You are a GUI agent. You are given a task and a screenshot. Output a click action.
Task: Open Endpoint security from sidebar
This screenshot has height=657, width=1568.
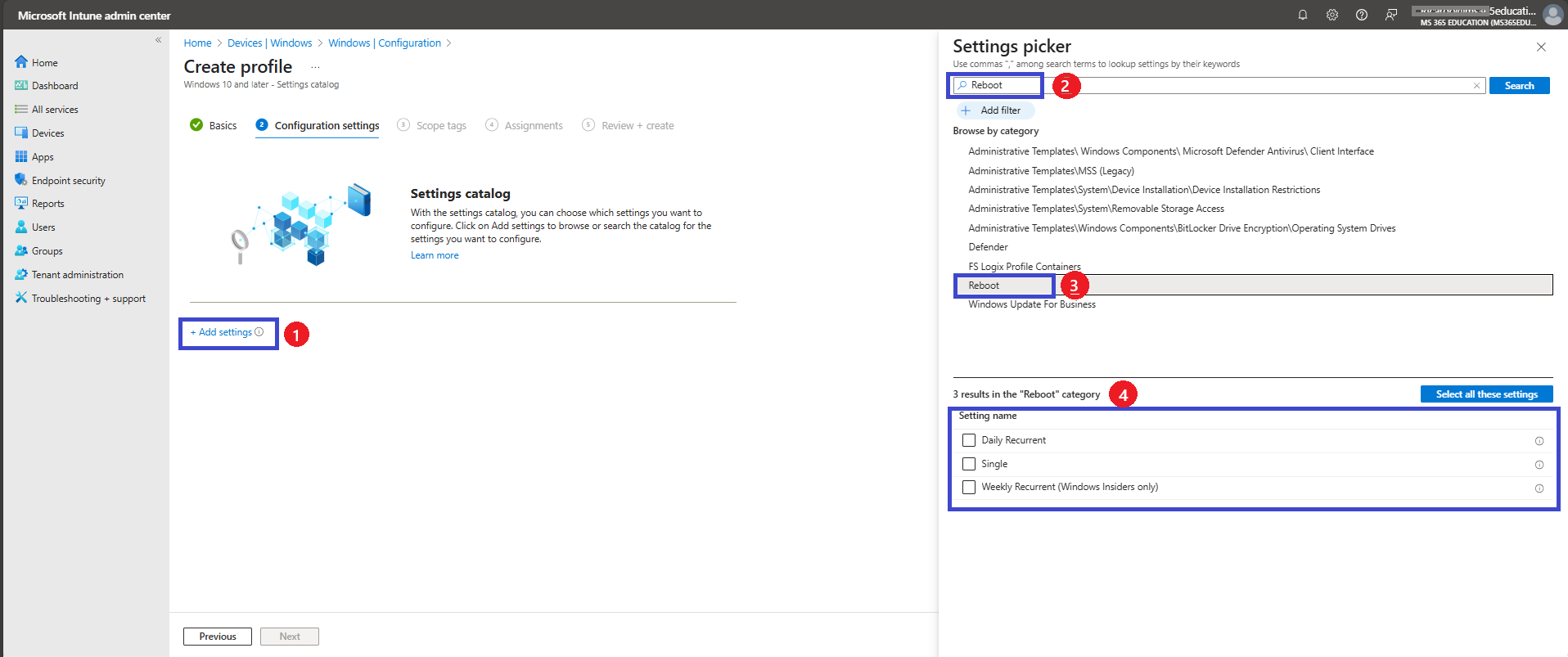(68, 181)
